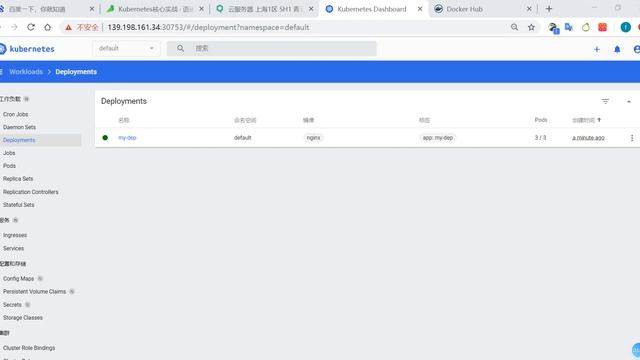Image resolution: width=640 pixels, height=360 pixels.
Task: Click the app: my-dep label chip
Action: [438, 138]
